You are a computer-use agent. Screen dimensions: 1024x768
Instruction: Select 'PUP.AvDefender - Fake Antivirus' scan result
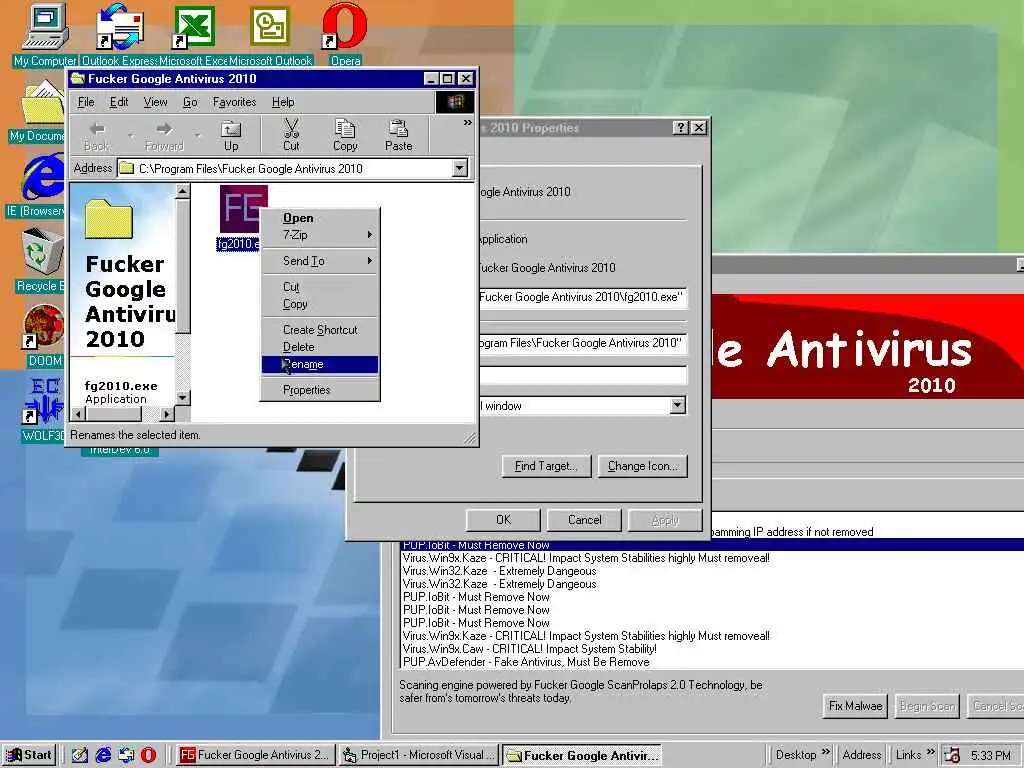pos(526,662)
